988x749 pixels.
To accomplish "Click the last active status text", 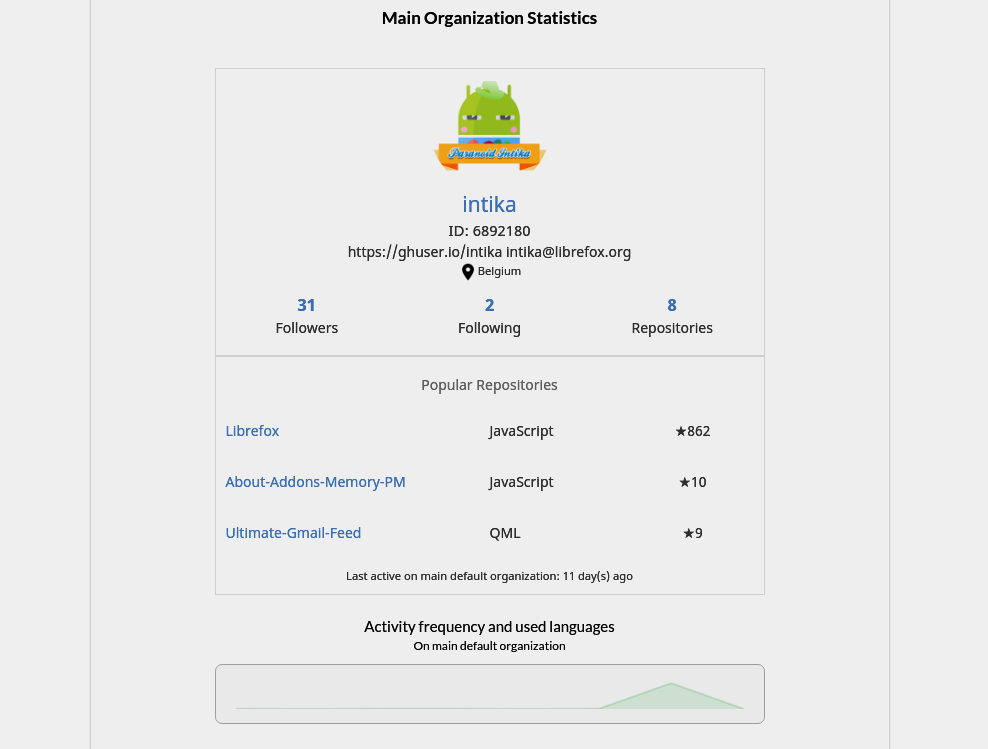I will (489, 576).
